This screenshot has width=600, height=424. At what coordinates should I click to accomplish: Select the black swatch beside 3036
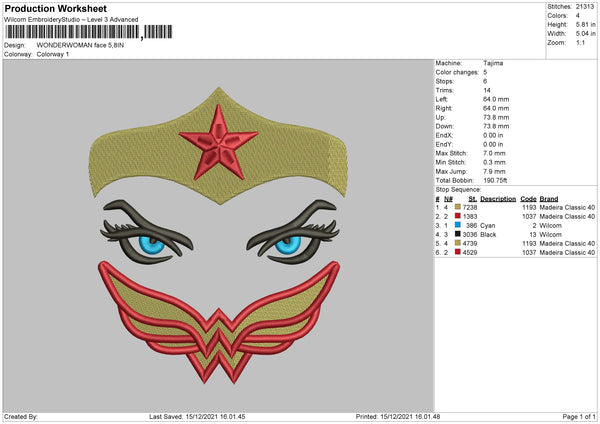click(458, 234)
